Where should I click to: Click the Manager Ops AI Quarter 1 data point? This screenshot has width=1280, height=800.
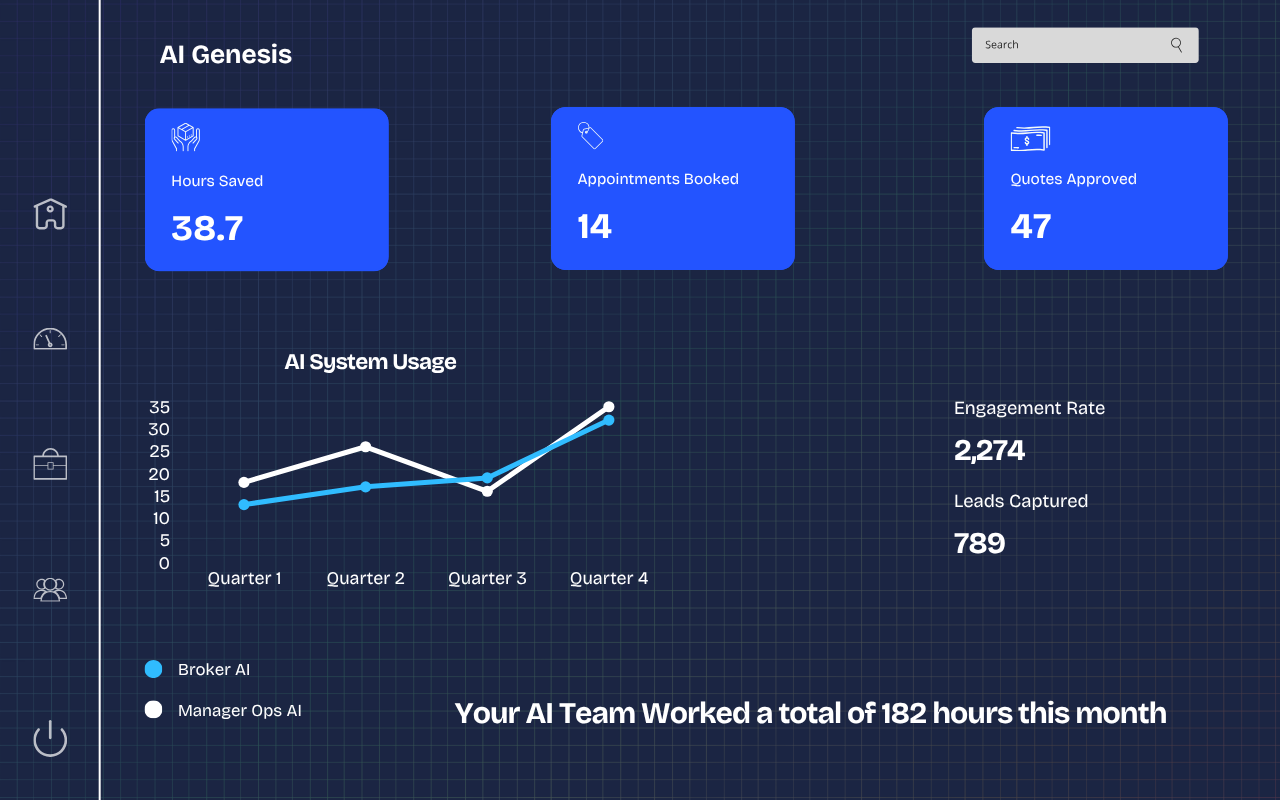point(244,482)
